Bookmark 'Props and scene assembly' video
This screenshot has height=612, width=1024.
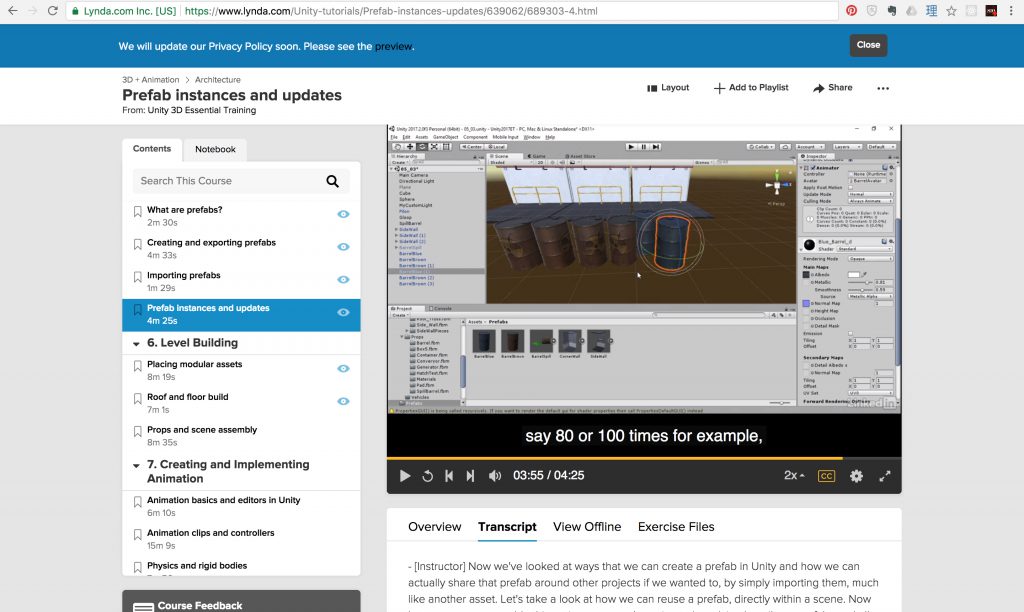click(137, 431)
